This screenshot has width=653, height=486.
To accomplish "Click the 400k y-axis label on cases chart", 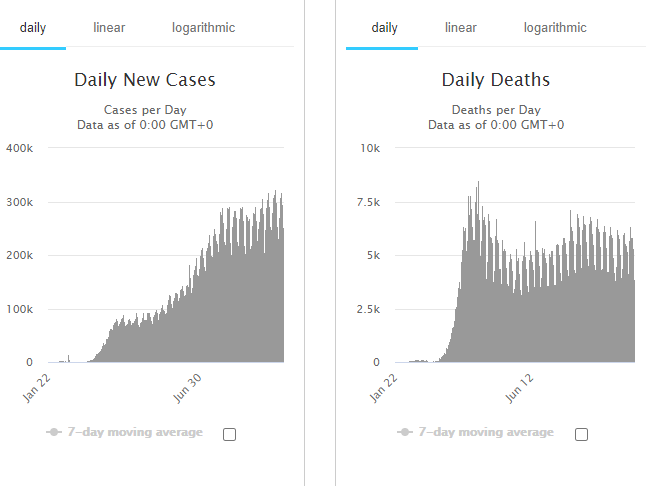I will (20, 148).
